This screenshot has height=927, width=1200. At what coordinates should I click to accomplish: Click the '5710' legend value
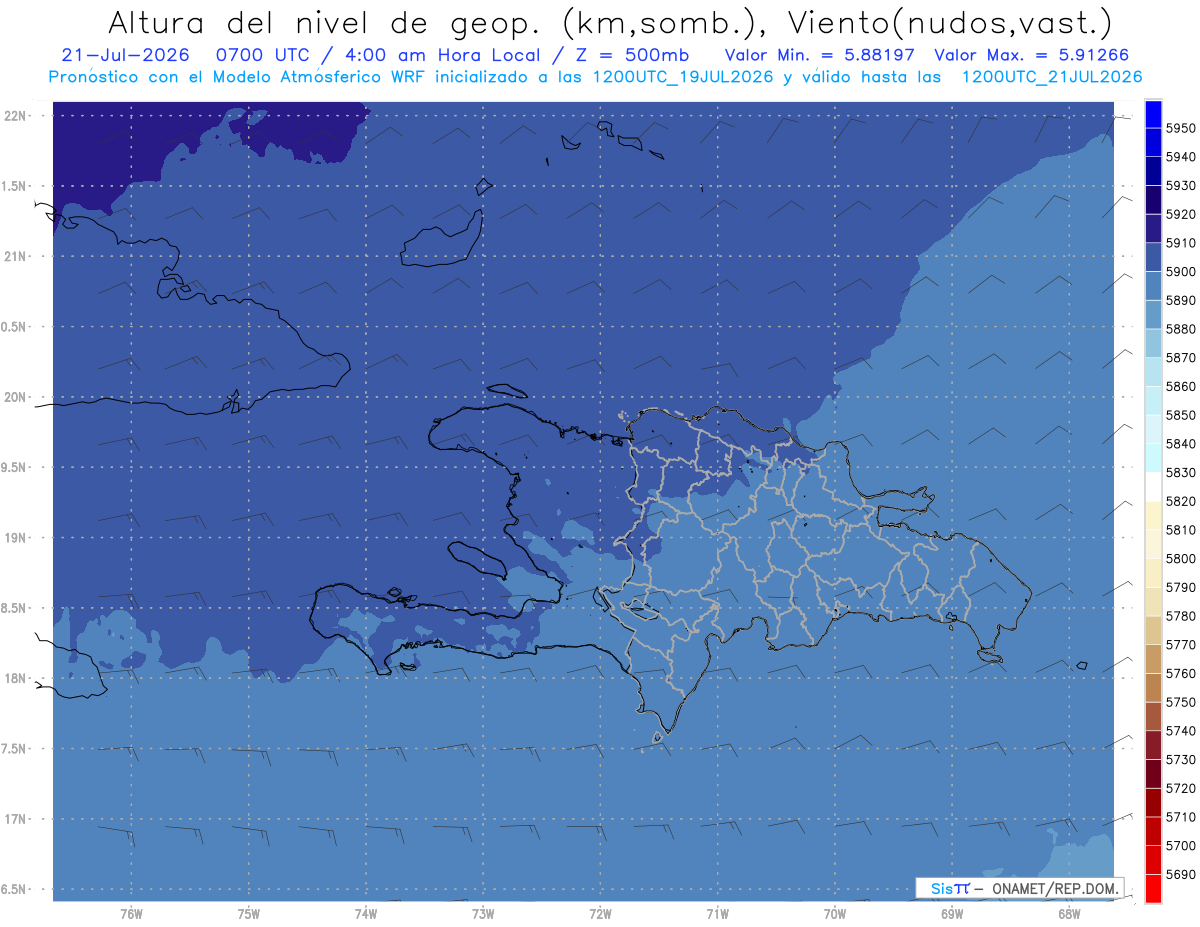[1180, 817]
